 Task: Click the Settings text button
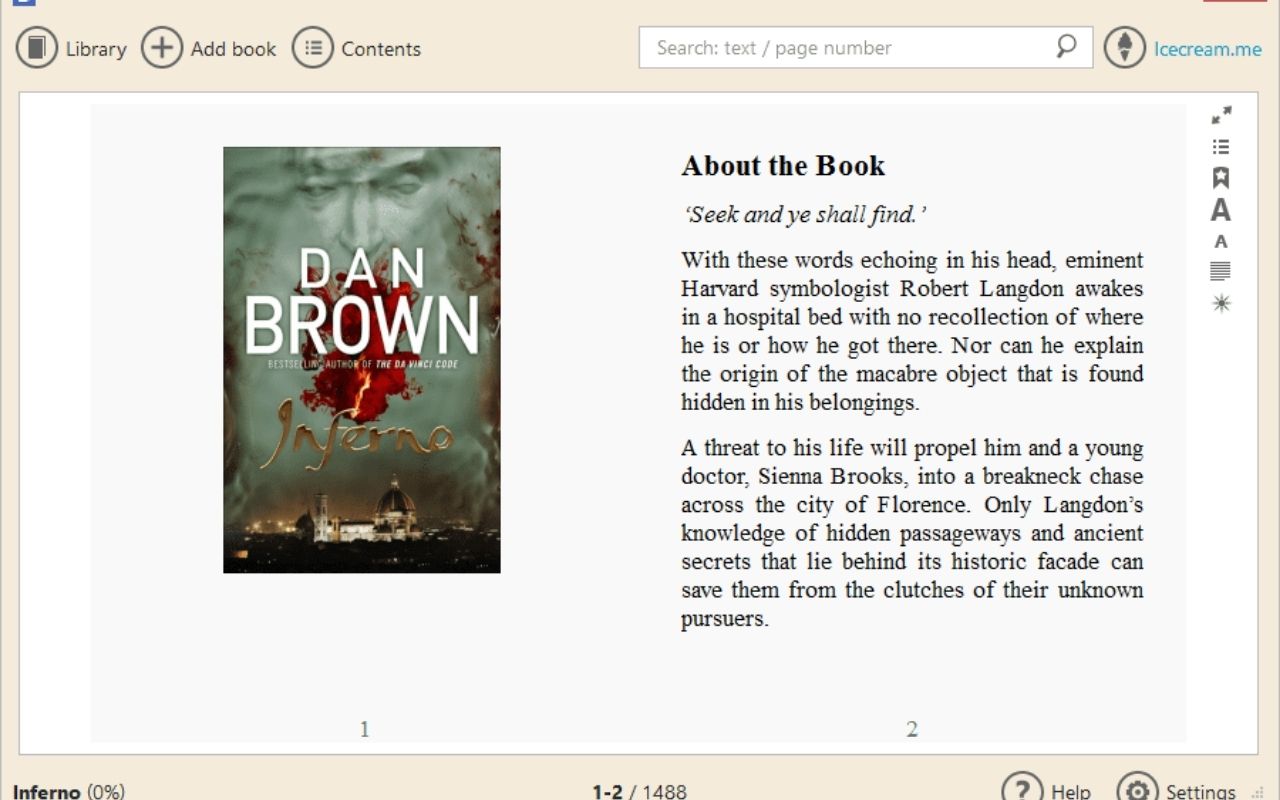click(1201, 791)
